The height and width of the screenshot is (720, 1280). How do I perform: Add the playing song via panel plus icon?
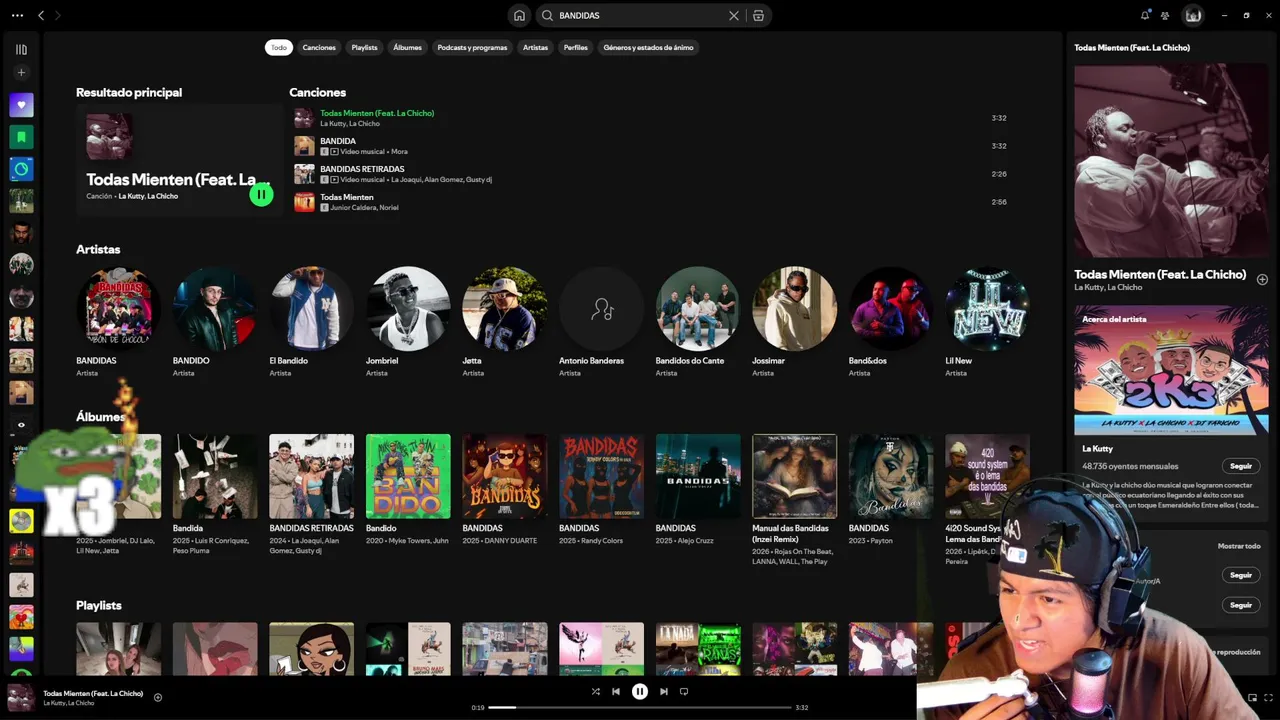click(1262, 279)
